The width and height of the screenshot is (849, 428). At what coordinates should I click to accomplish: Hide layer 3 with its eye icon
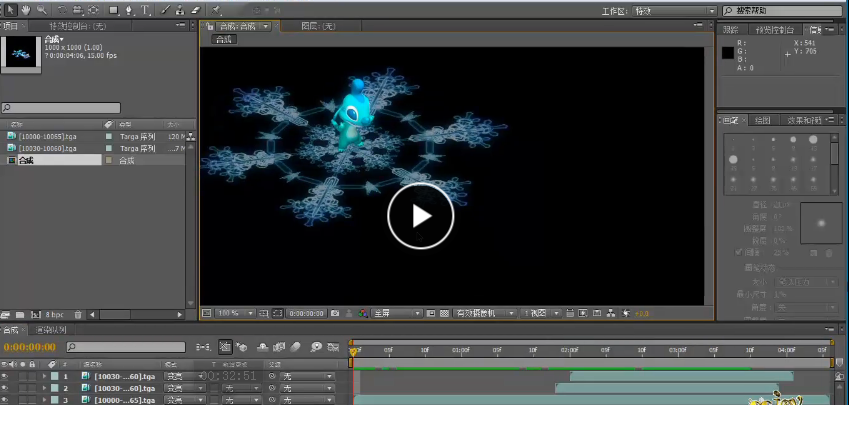pos(5,400)
